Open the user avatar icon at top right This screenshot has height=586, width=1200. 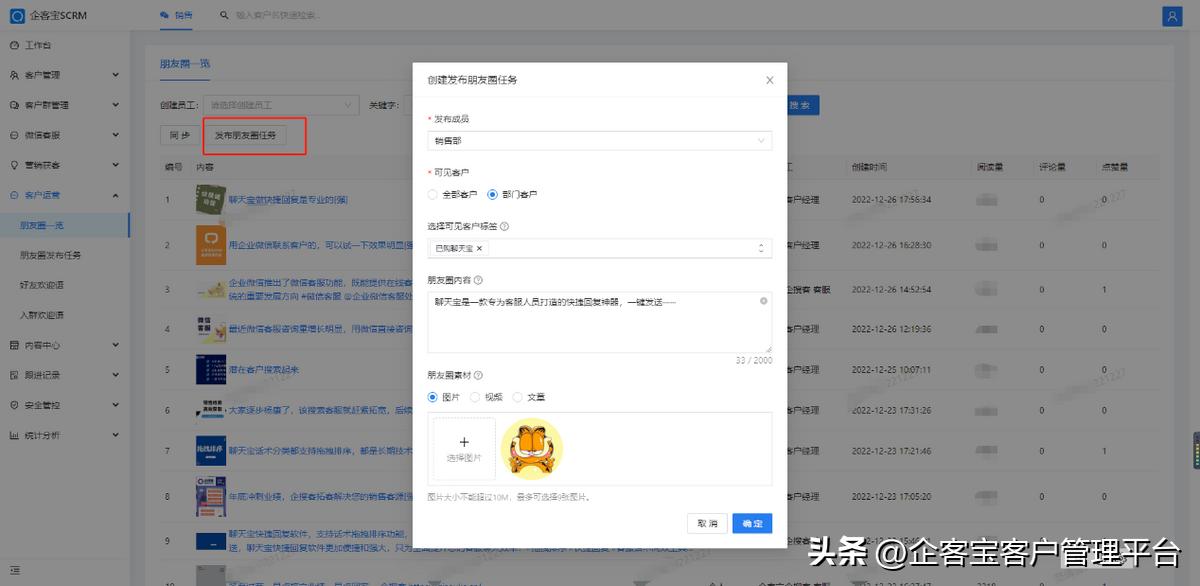click(1171, 15)
